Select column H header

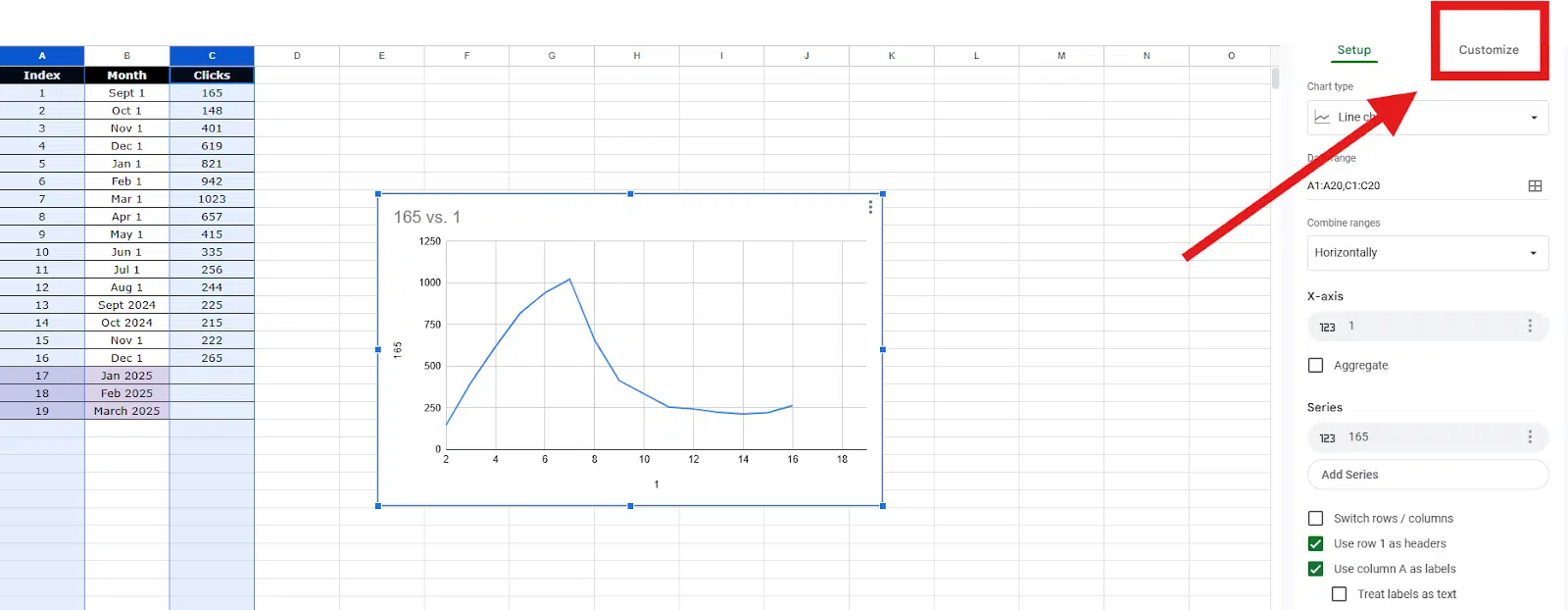click(x=637, y=56)
